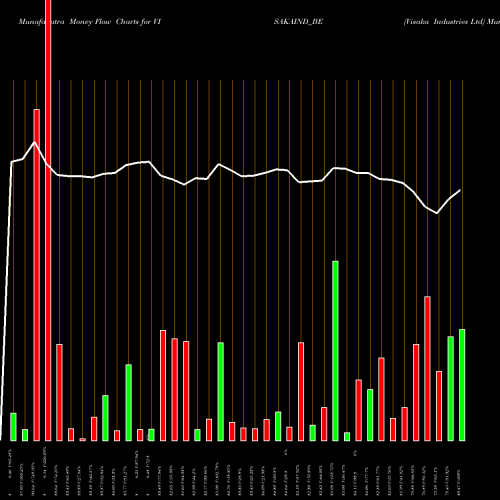Click the "Munafasutra Money Flow Charts" title text
Viewport: 500px width, 500px height.
tap(80, 22)
